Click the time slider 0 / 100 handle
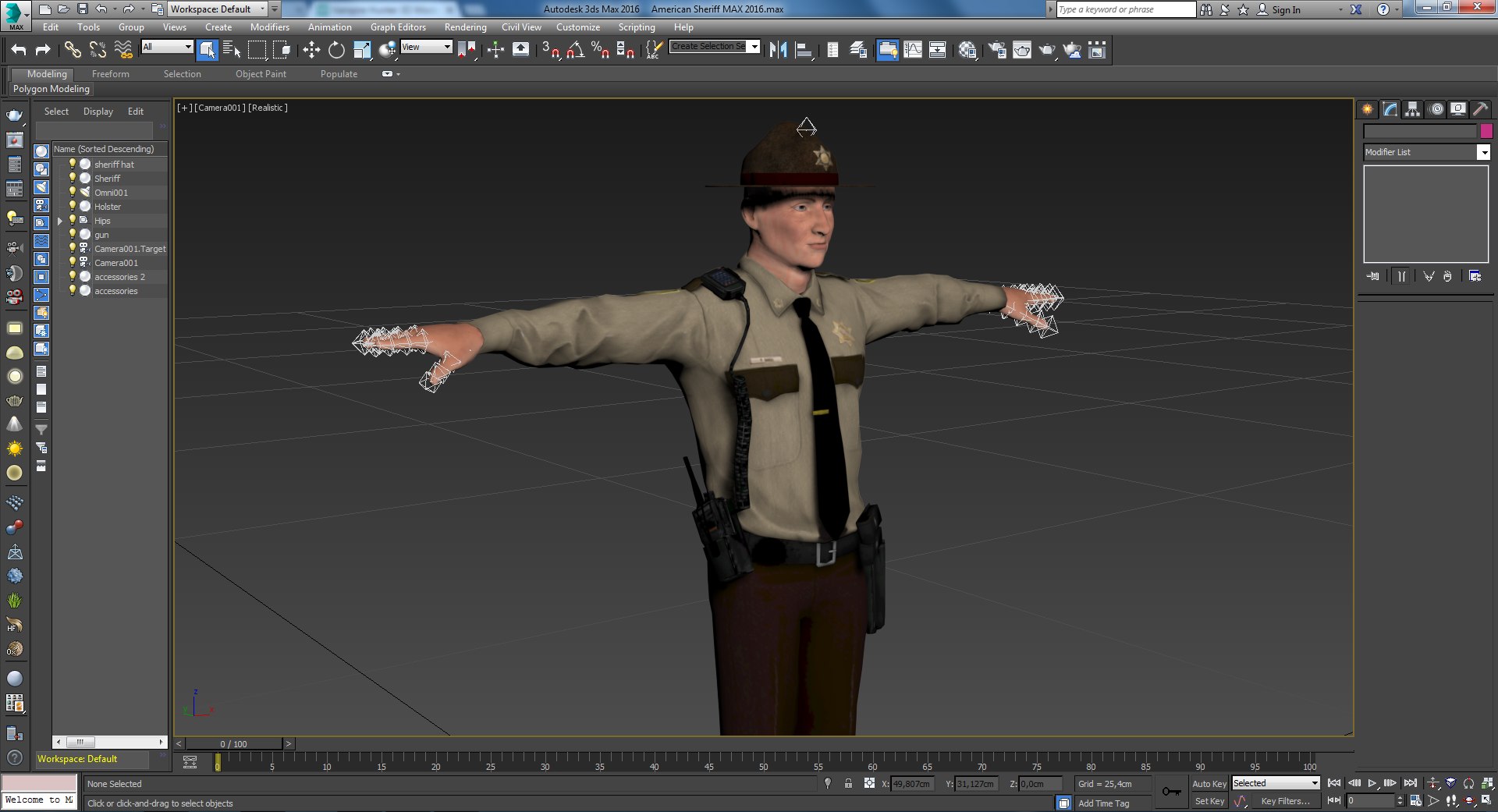The width and height of the screenshot is (1498, 812). tap(234, 743)
